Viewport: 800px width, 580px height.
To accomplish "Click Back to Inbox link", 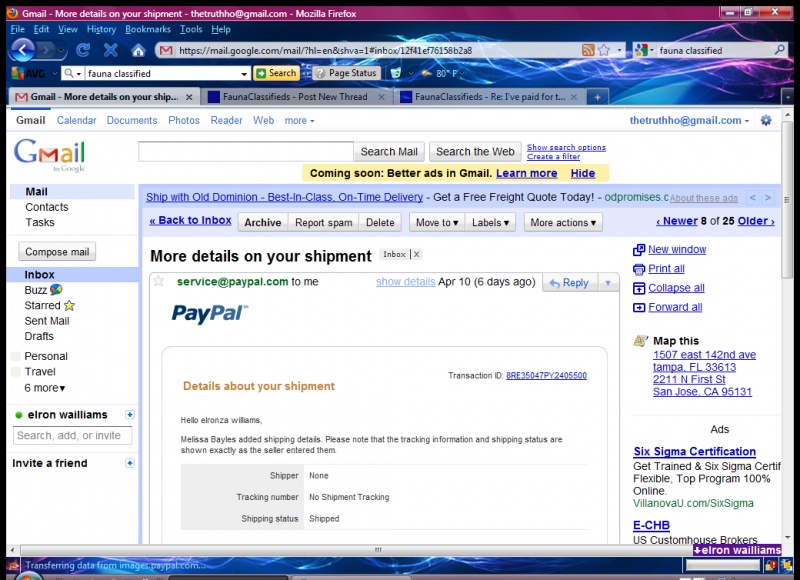I will coord(190,220).
